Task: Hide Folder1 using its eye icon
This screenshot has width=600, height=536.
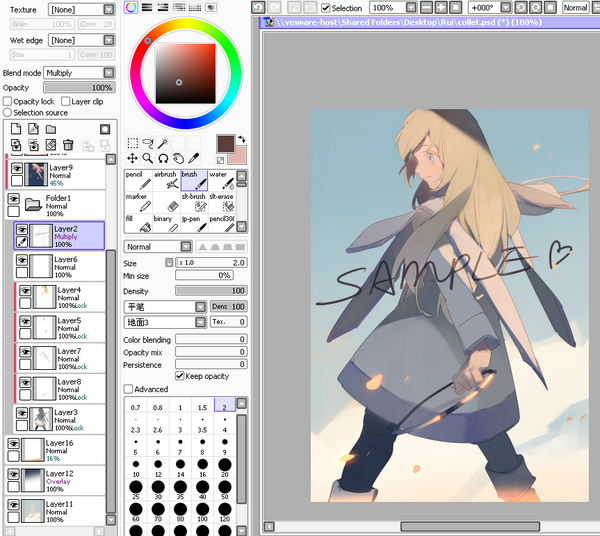Action: click(13, 199)
